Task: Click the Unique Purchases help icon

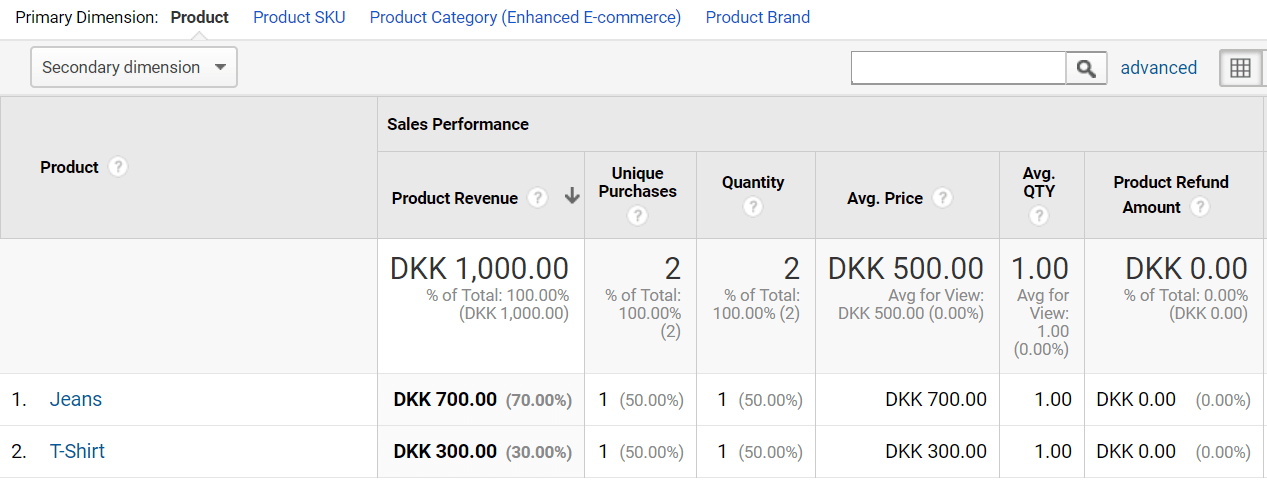Action: pos(638,215)
